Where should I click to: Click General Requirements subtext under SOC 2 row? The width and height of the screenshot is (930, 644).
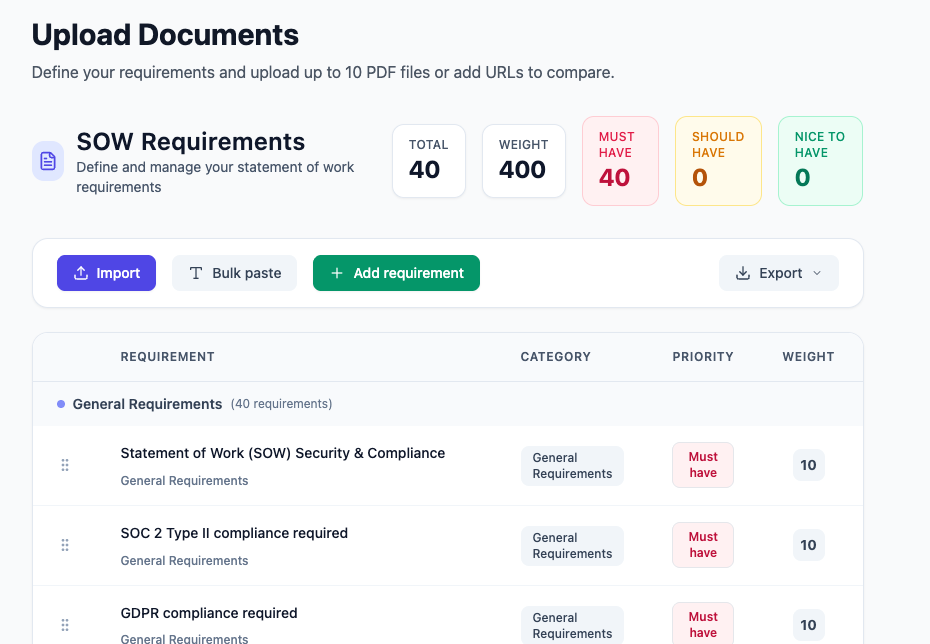click(184, 560)
